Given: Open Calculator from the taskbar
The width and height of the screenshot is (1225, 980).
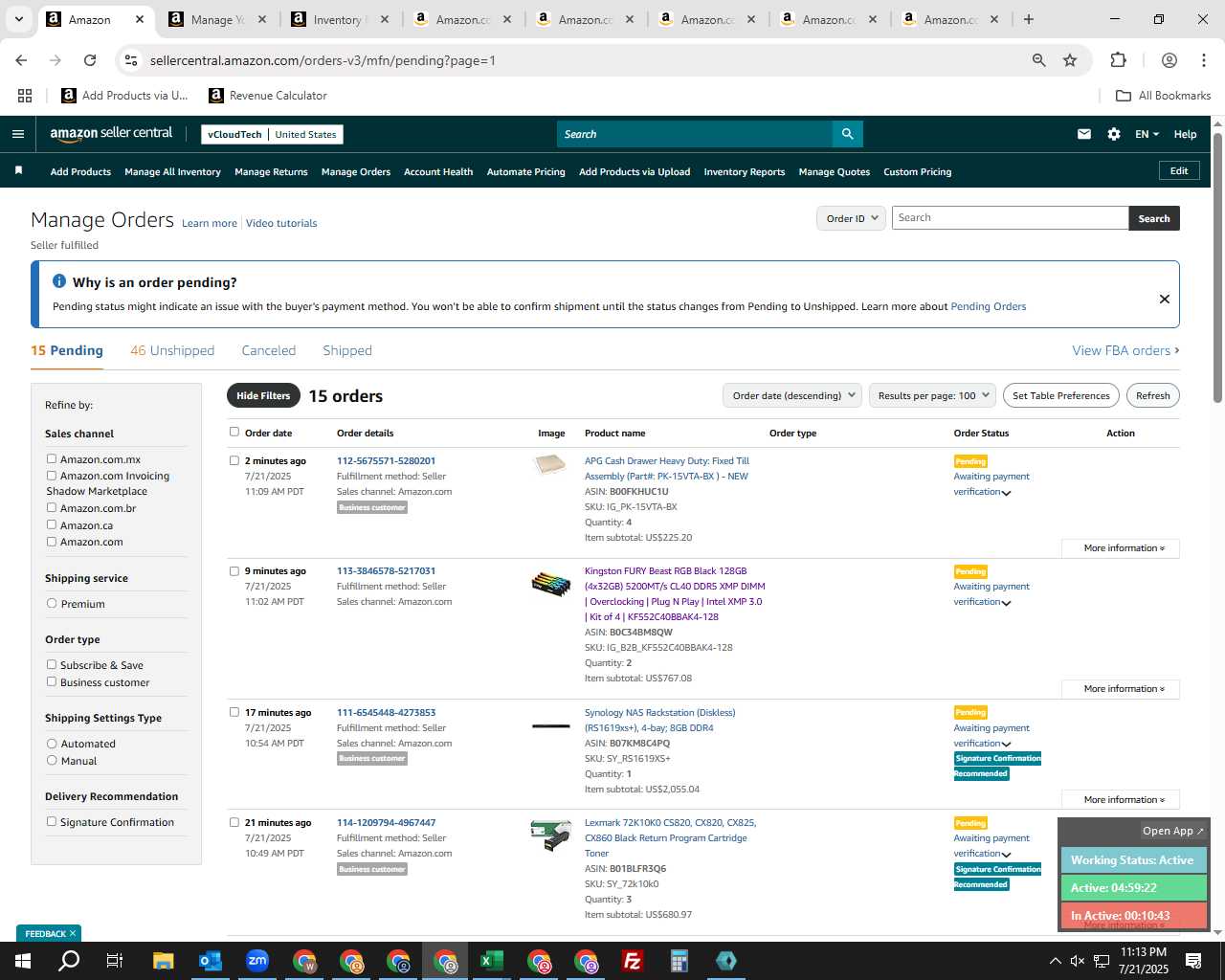Looking at the screenshot, I should point(679,961).
